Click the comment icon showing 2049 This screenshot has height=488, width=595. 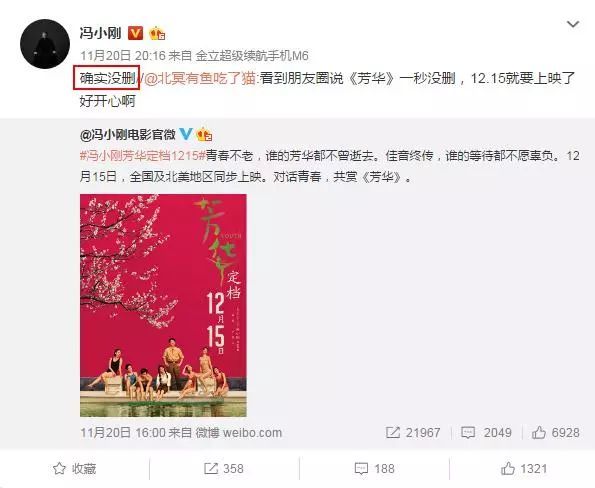point(468,433)
